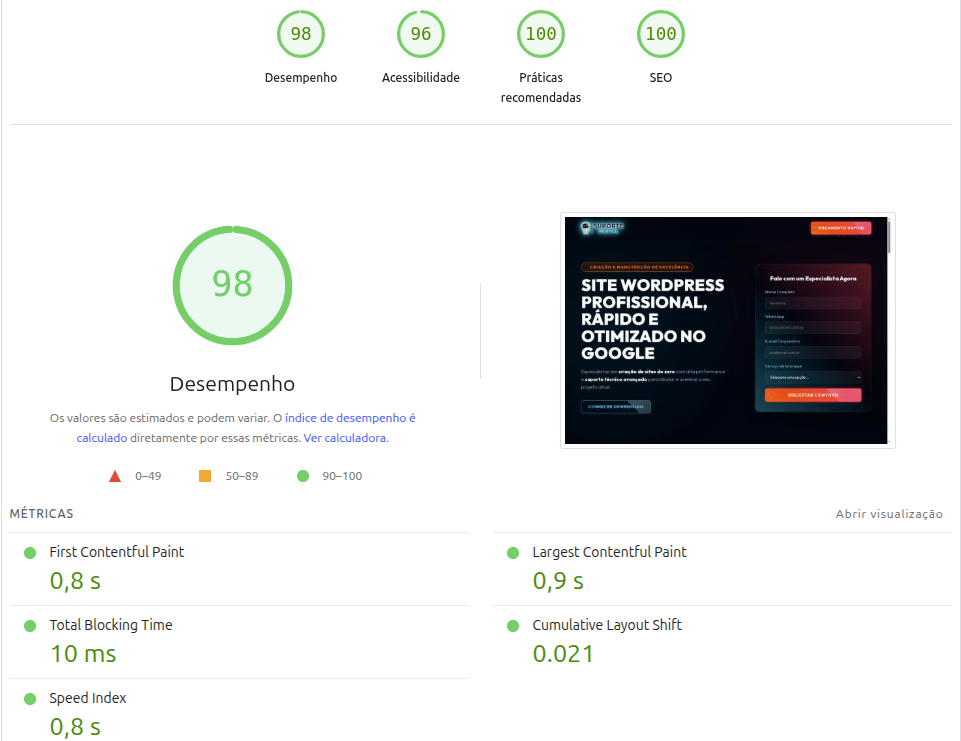Viewport: 961px width, 741px height.
Task: Open the Práticas recomendadas score
Action: point(540,33)
